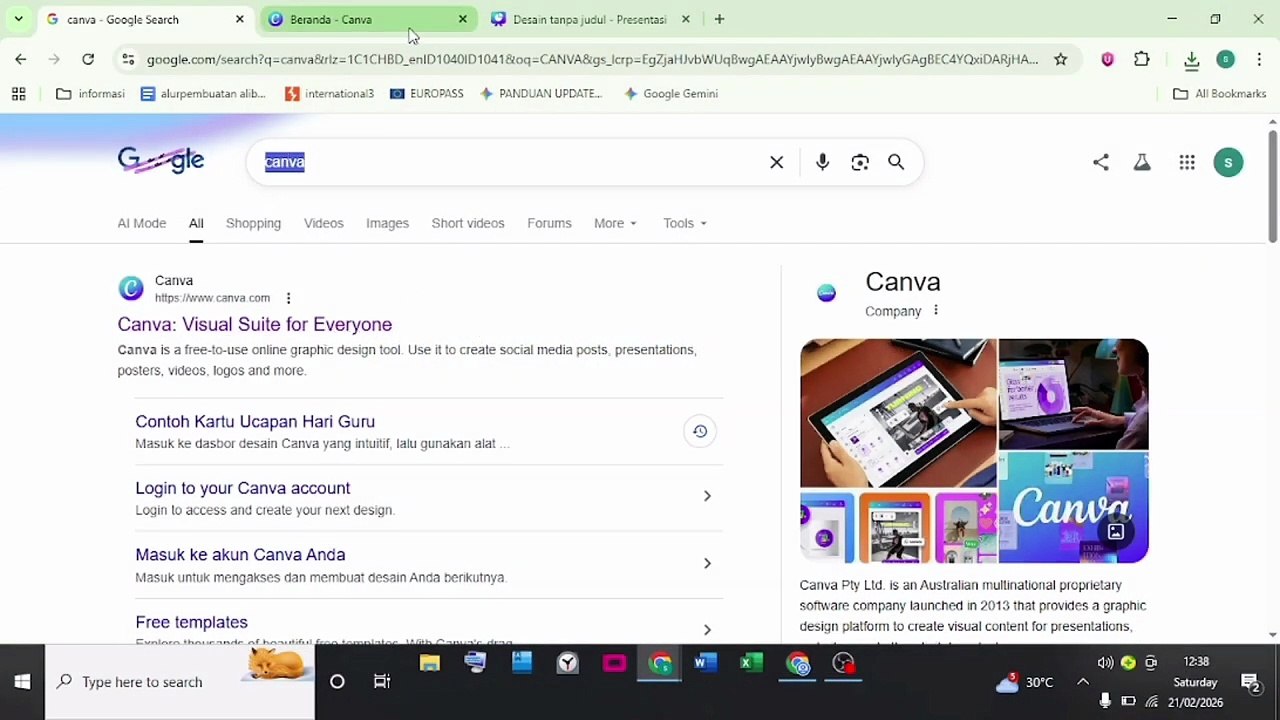Open the informasi bookmark folder

(90, 94)
